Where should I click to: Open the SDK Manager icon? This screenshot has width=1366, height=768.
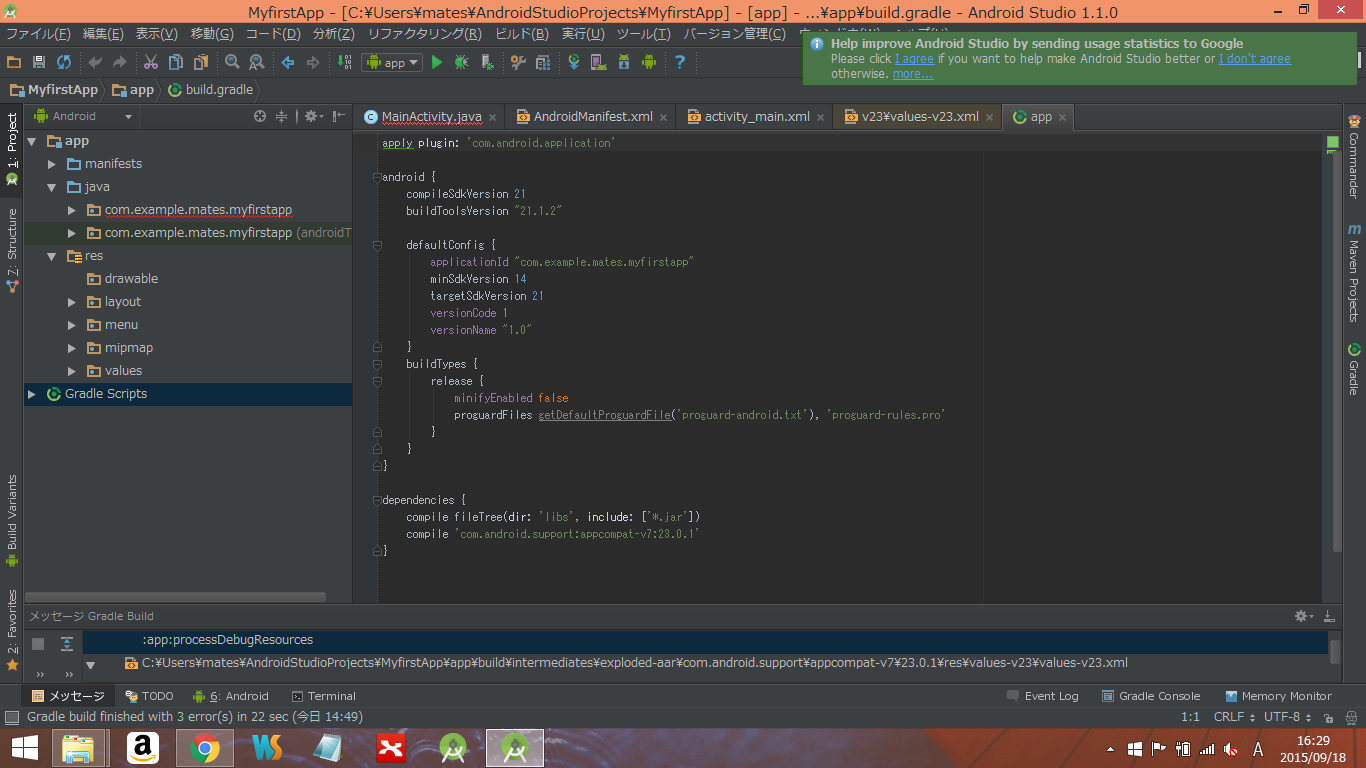click(x=624, y=62)
